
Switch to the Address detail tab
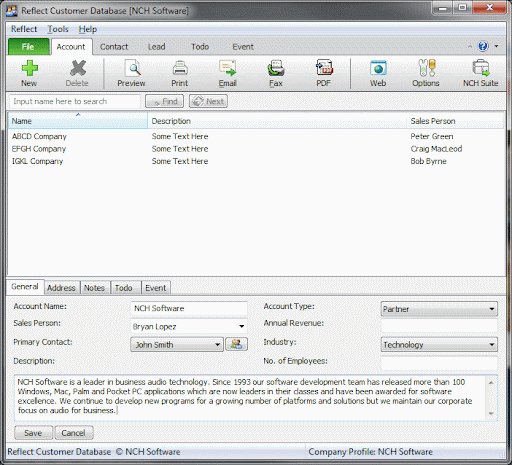(61, 288)
